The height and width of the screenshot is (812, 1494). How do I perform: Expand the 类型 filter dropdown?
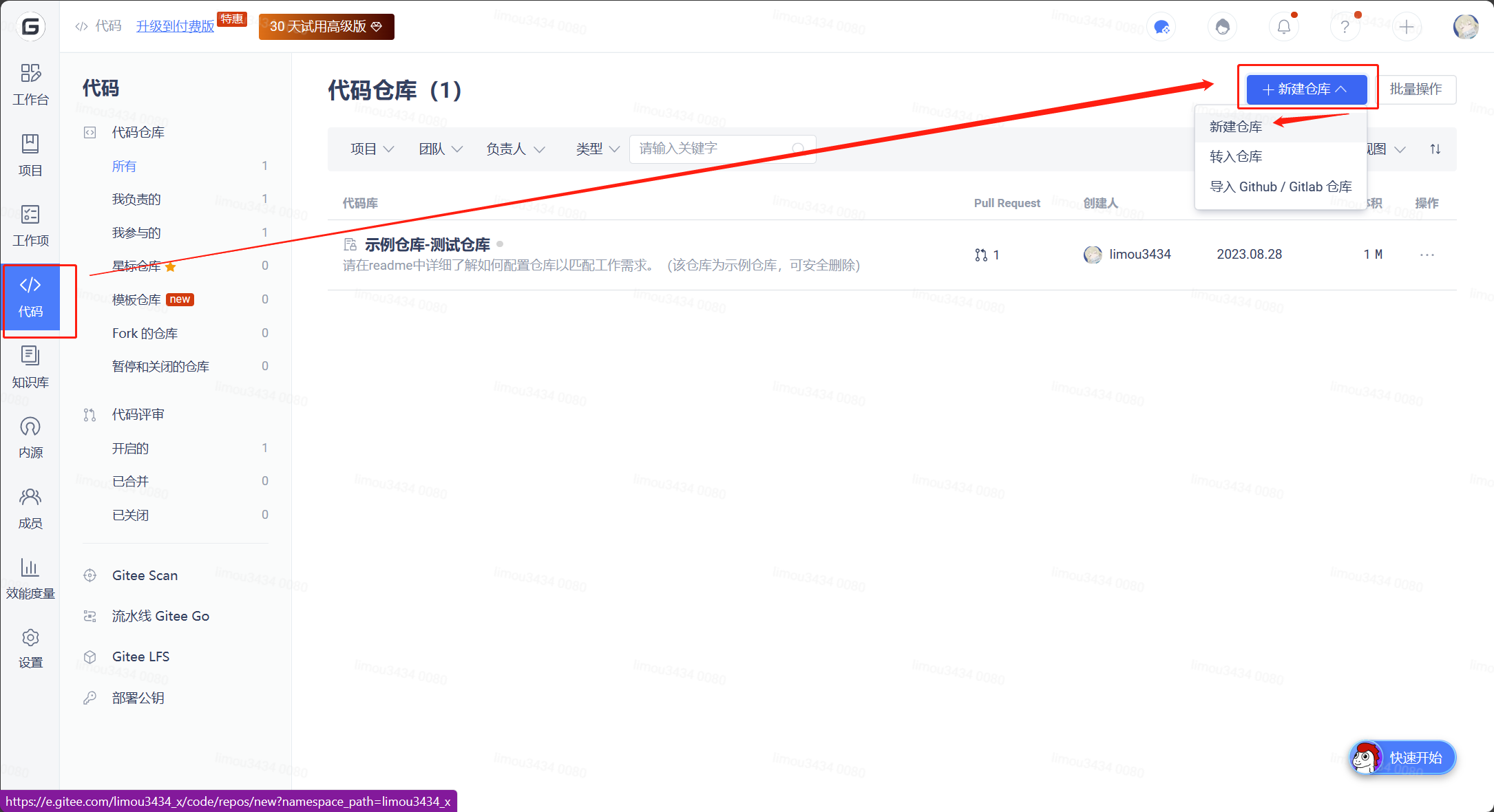597,149
